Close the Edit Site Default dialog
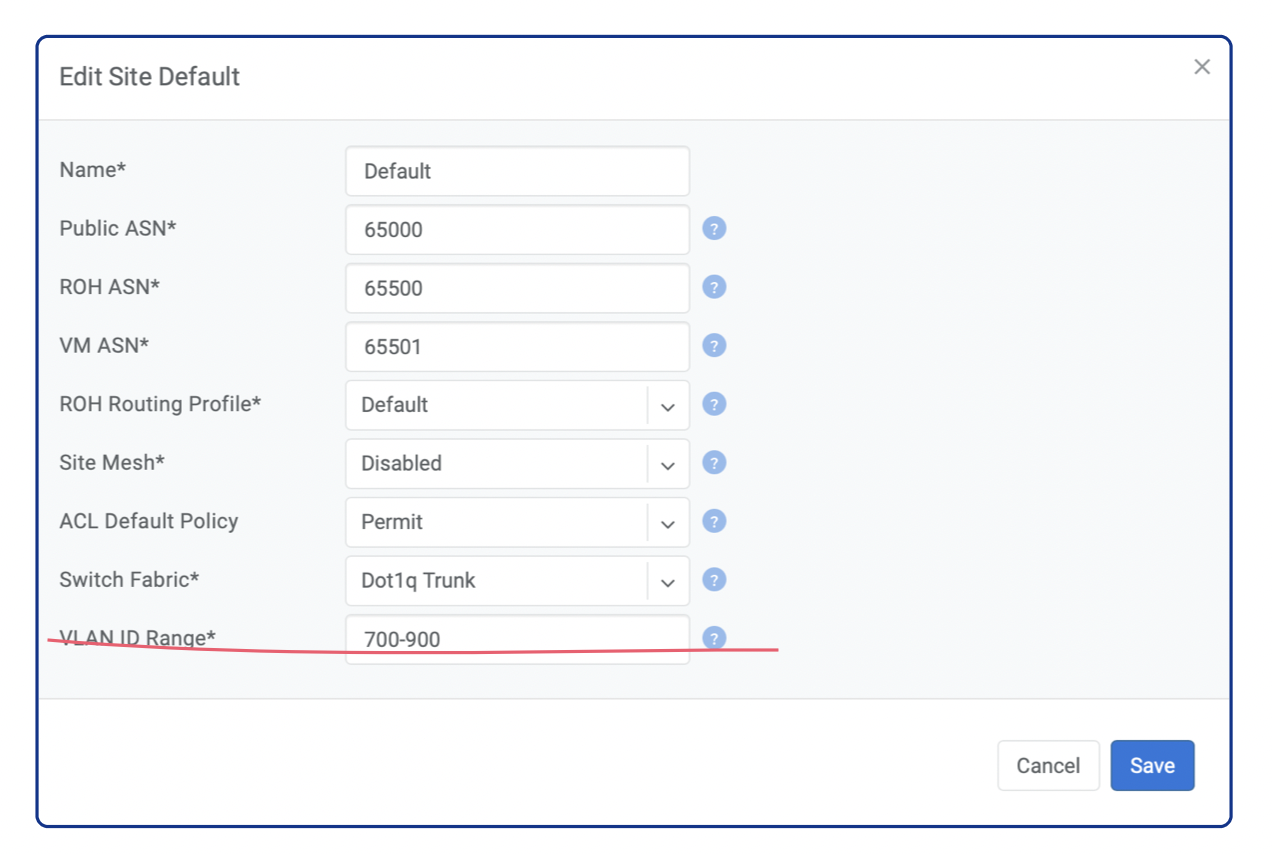The image size is (1272, 854). [1201, 67]
